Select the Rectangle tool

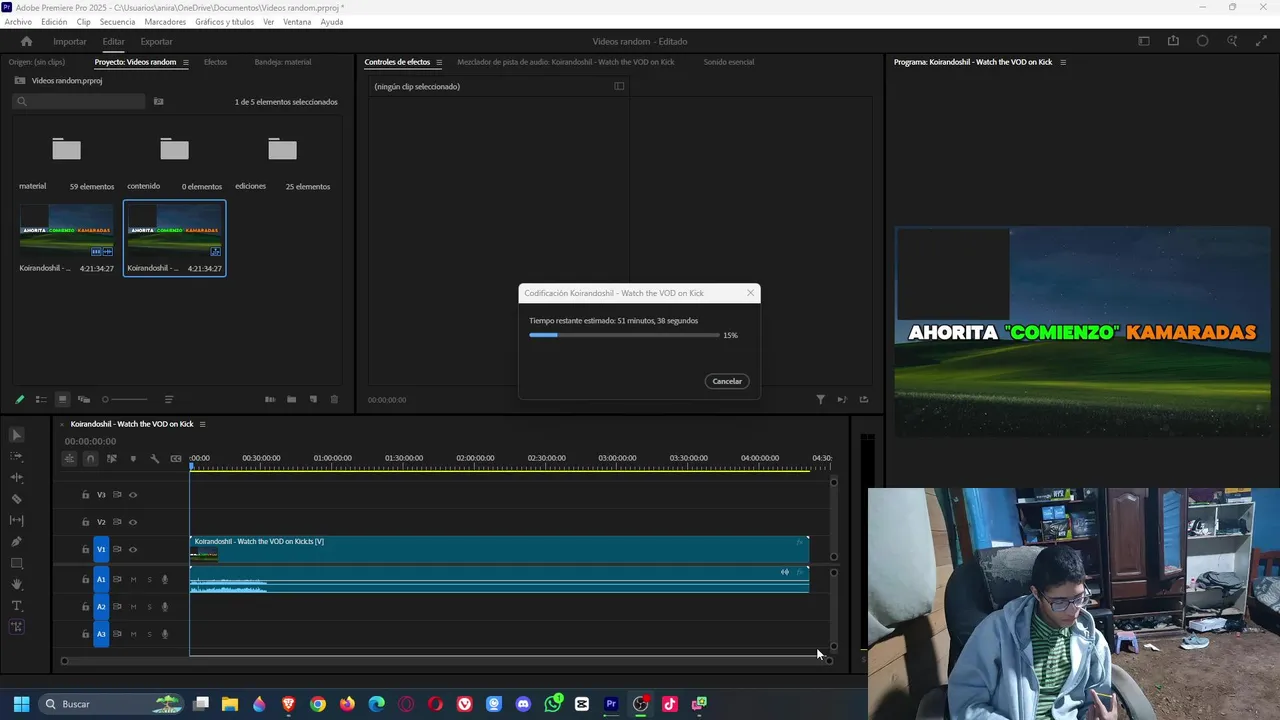tap(17, 563)
